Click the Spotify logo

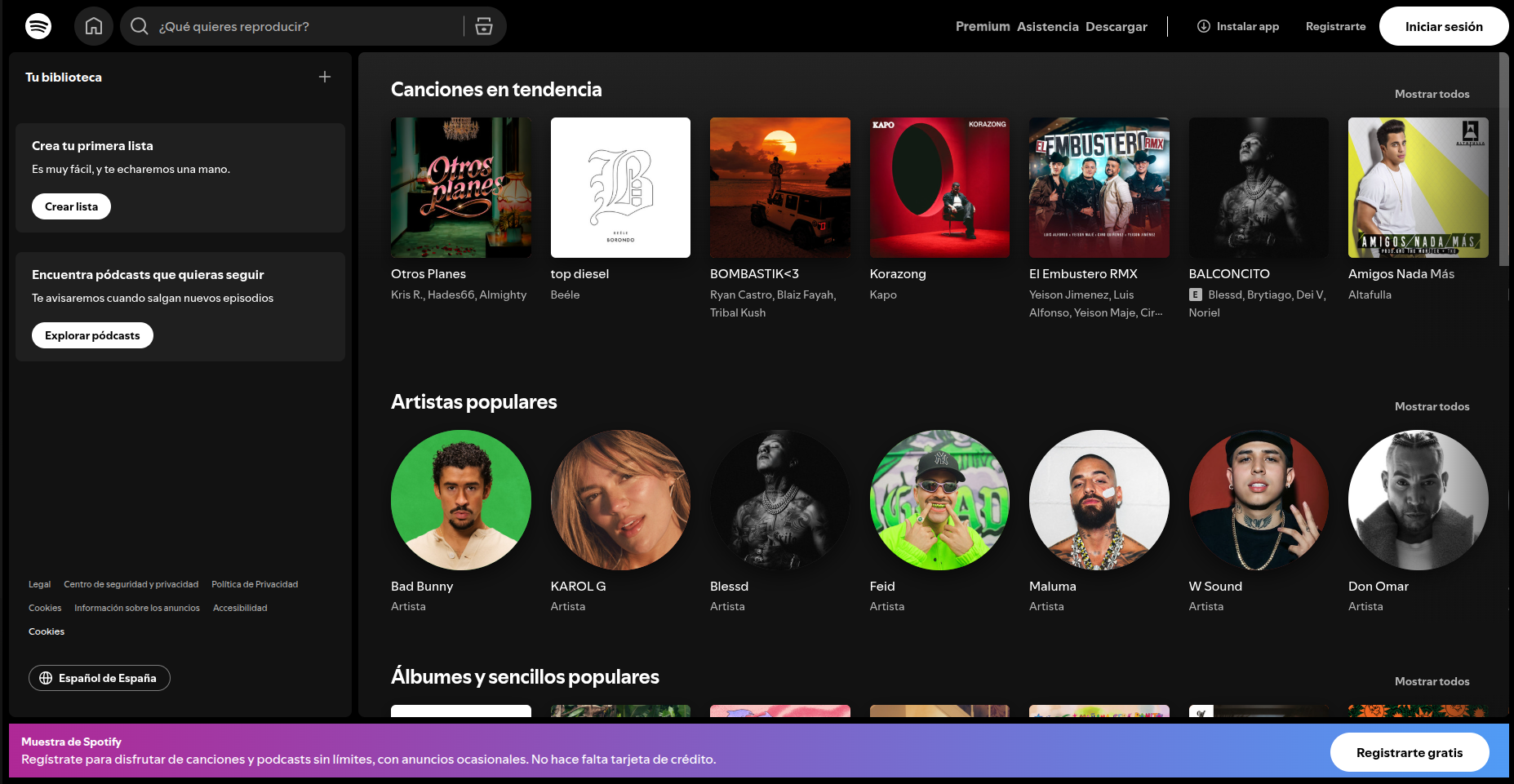coord(37,25)
